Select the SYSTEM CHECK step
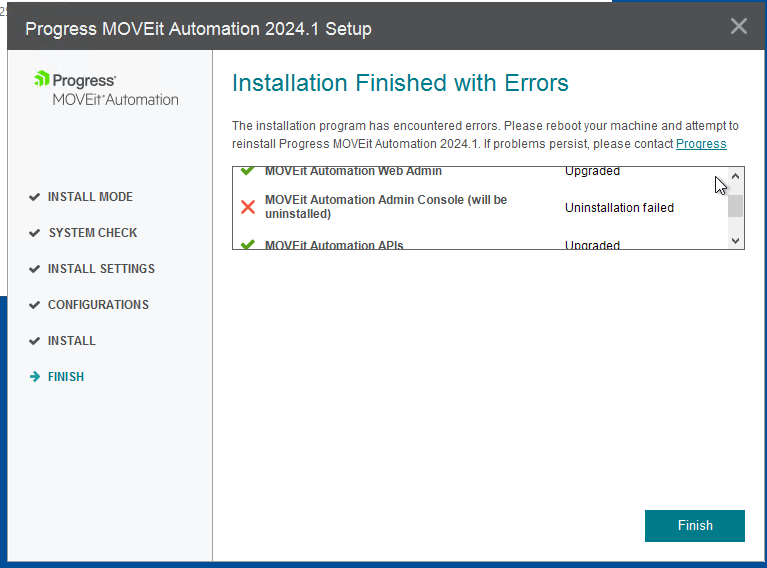Screen dimensions: 767x568 pyautogui.click(x=93, y=233)
